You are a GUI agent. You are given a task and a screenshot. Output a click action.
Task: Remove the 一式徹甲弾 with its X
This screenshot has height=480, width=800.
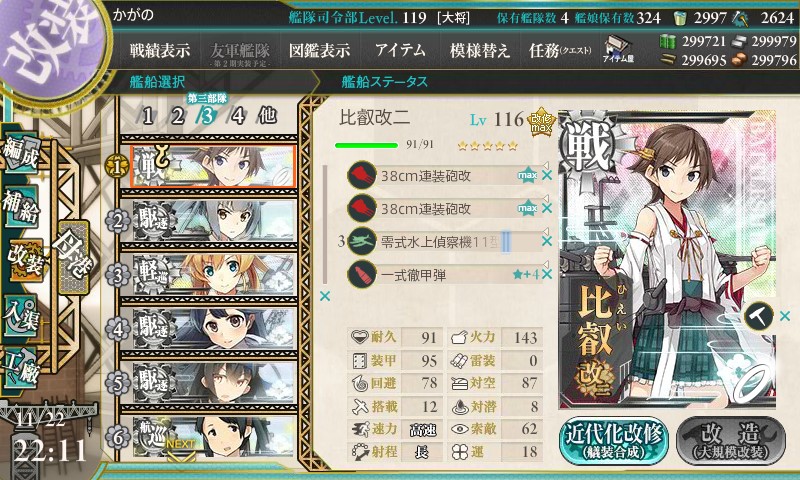point(547,274)
